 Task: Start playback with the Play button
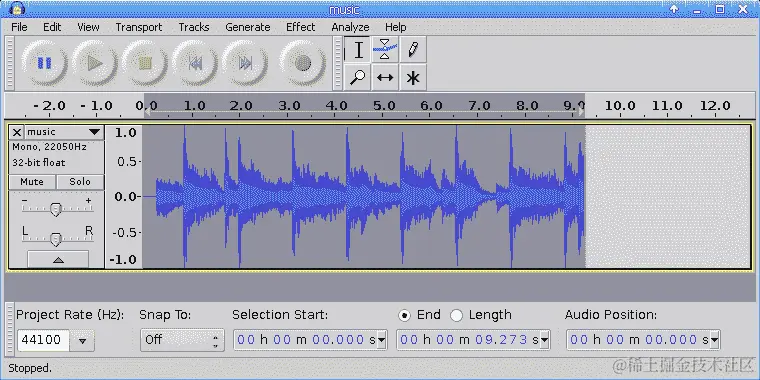[x=95, y=63]
